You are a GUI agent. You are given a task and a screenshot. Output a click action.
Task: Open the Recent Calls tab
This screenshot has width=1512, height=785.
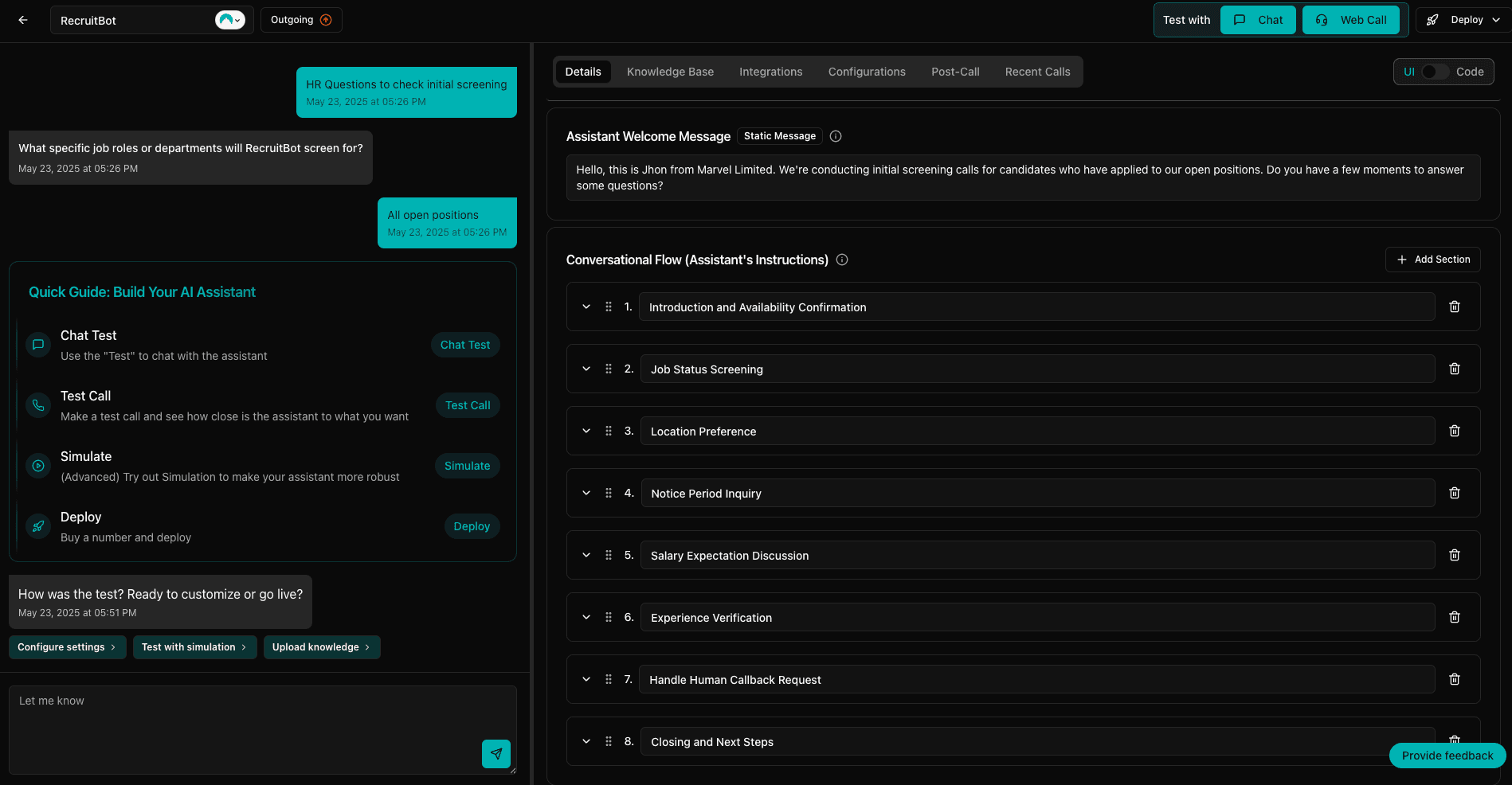click(1037, 72)
